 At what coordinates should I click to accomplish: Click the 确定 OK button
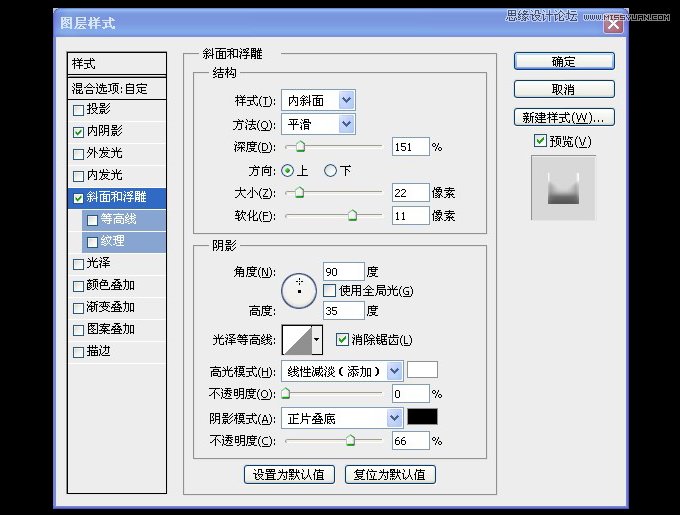564,61
